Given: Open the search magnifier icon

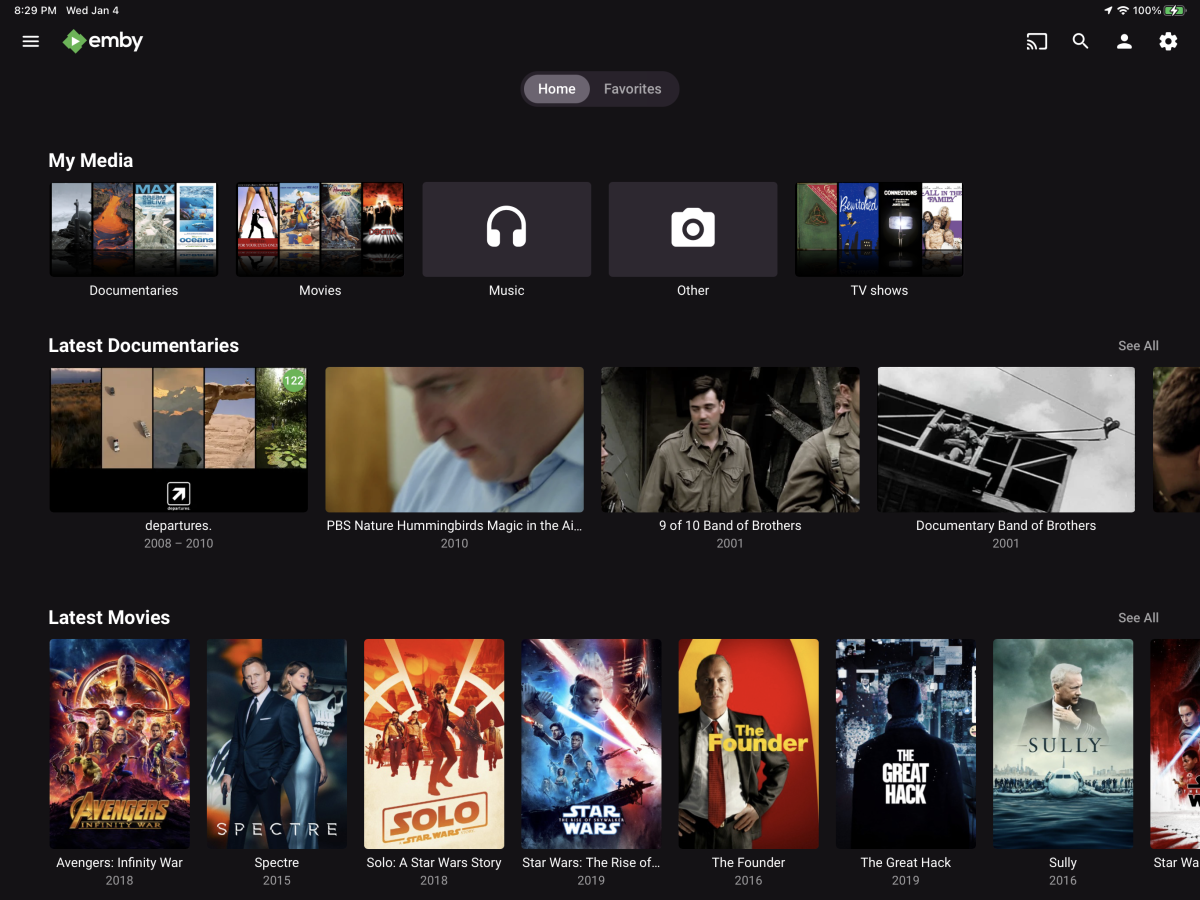Looking at the screenshot, I should (x=1080, y=42).
